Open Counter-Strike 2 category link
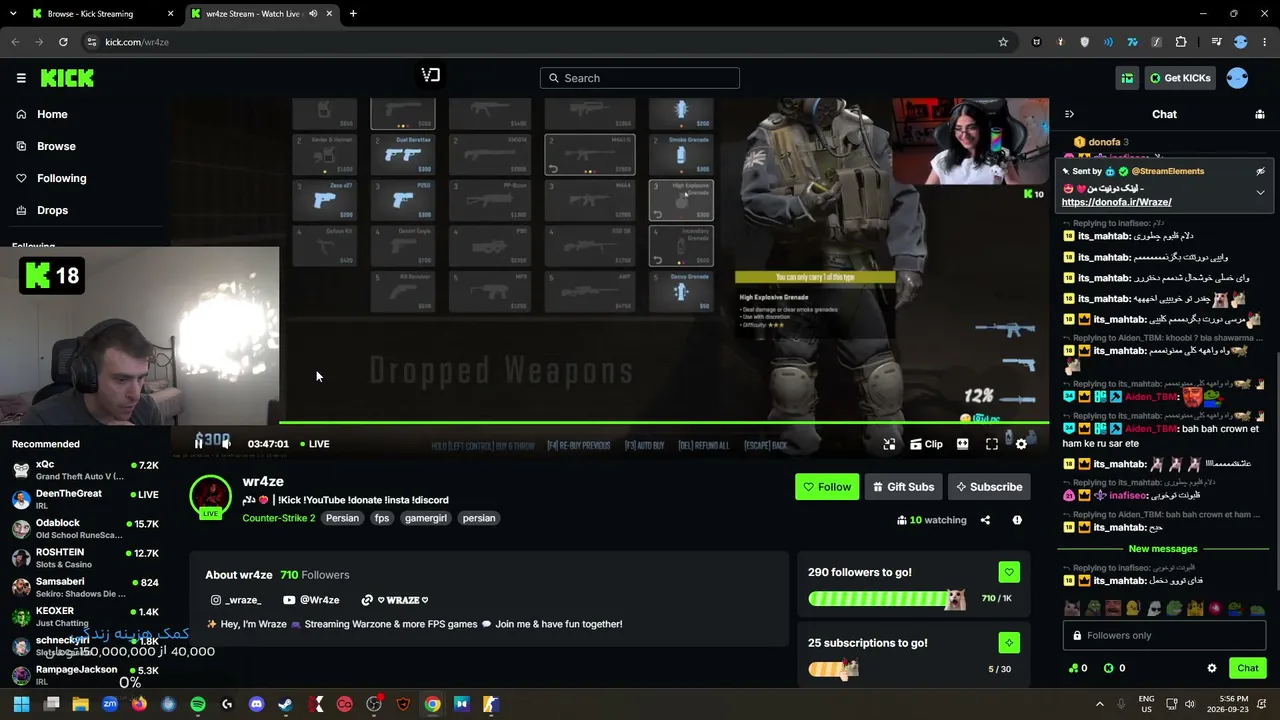The image size is (1280, 720). pyautogui.click(x=279, y=518)
